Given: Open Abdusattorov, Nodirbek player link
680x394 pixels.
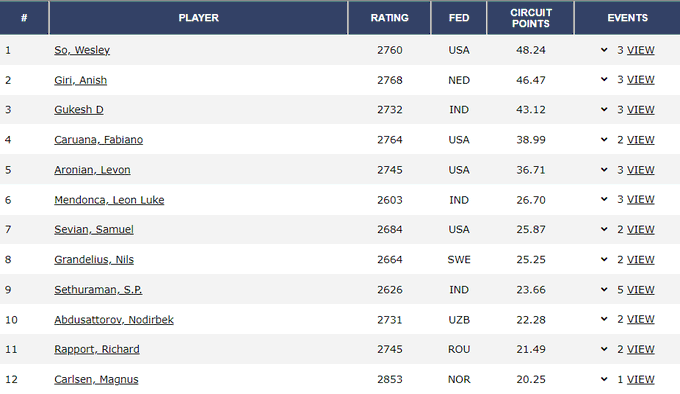Looking at the screenshot, I should pos(114,320).
